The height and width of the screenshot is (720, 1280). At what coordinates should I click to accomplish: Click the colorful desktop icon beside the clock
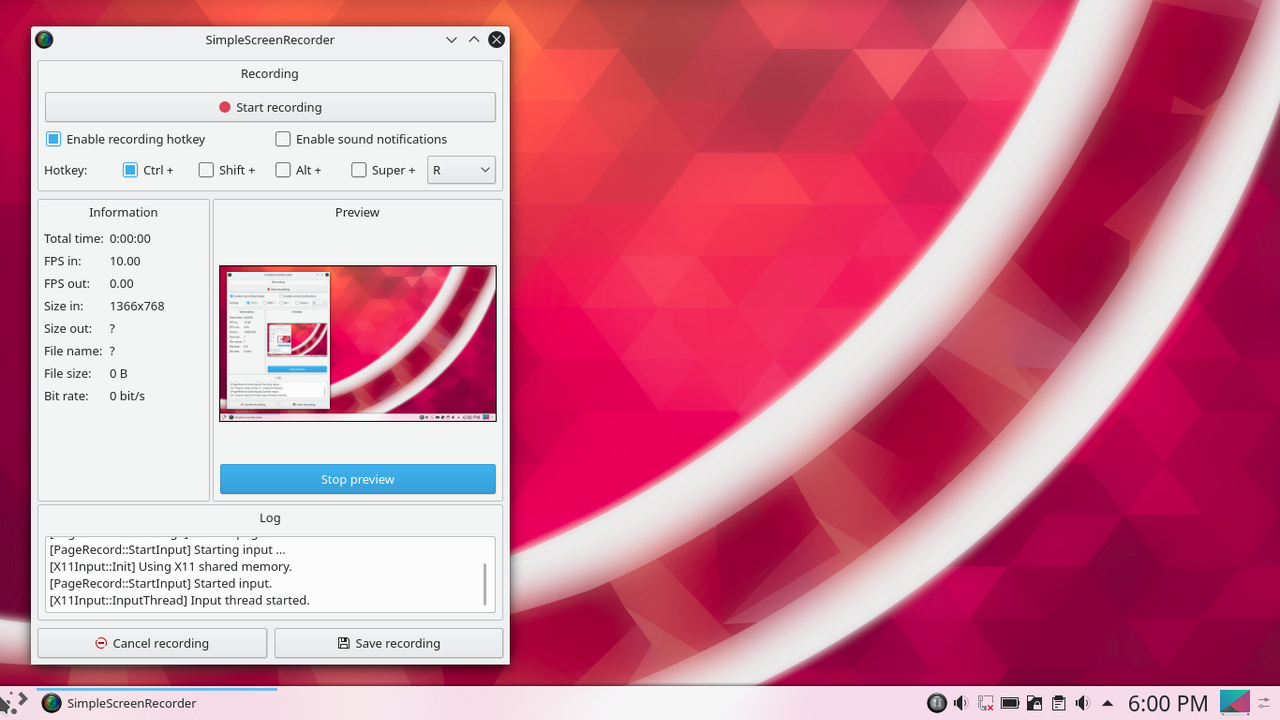pyautogui.click(x=1235, y=703)
